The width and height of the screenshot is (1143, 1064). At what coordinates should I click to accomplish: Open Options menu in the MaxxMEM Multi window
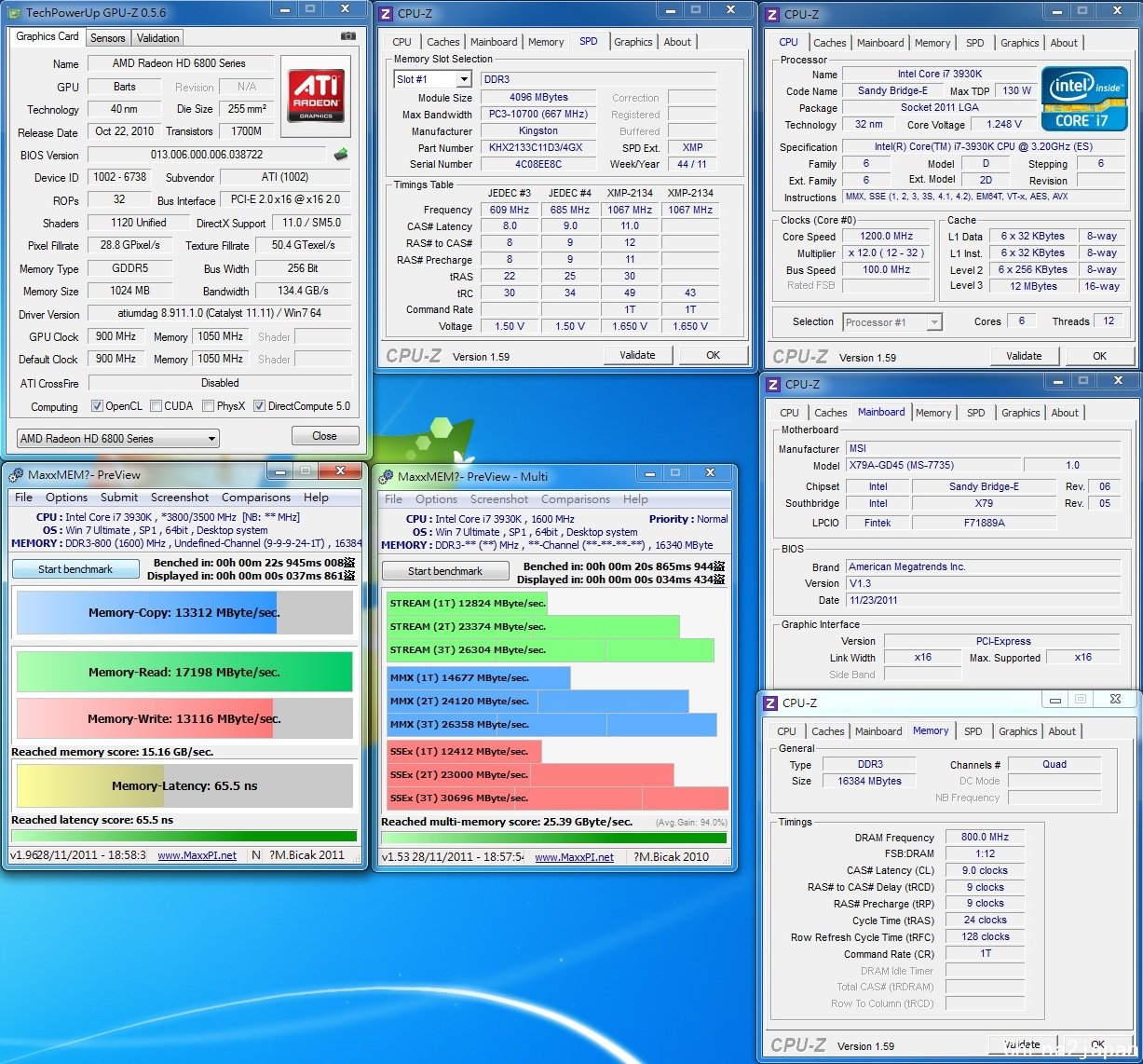point(436,499)
